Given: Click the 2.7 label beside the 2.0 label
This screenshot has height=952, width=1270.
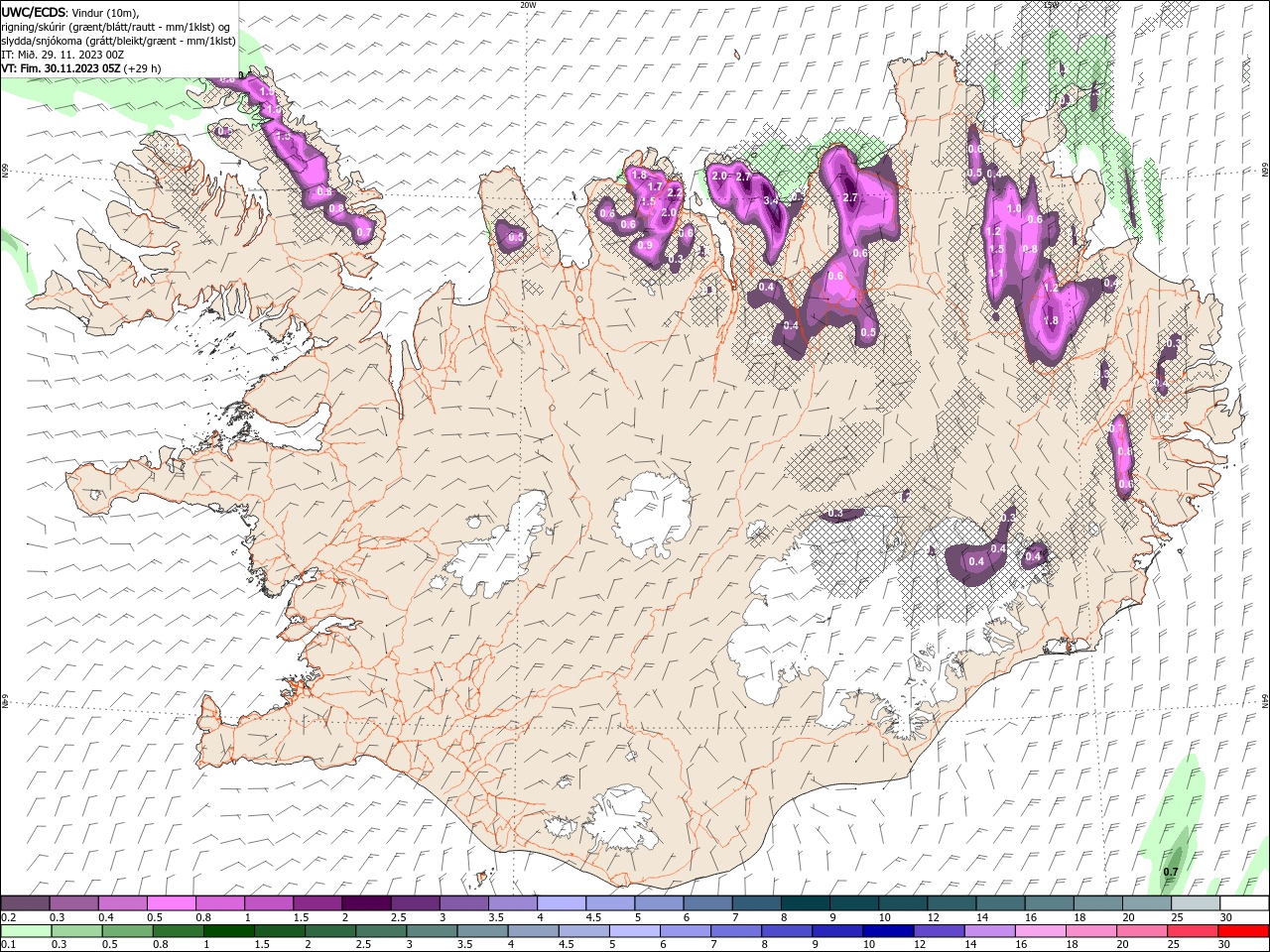Looking at the screenshot, I should [x=743, y=177].
